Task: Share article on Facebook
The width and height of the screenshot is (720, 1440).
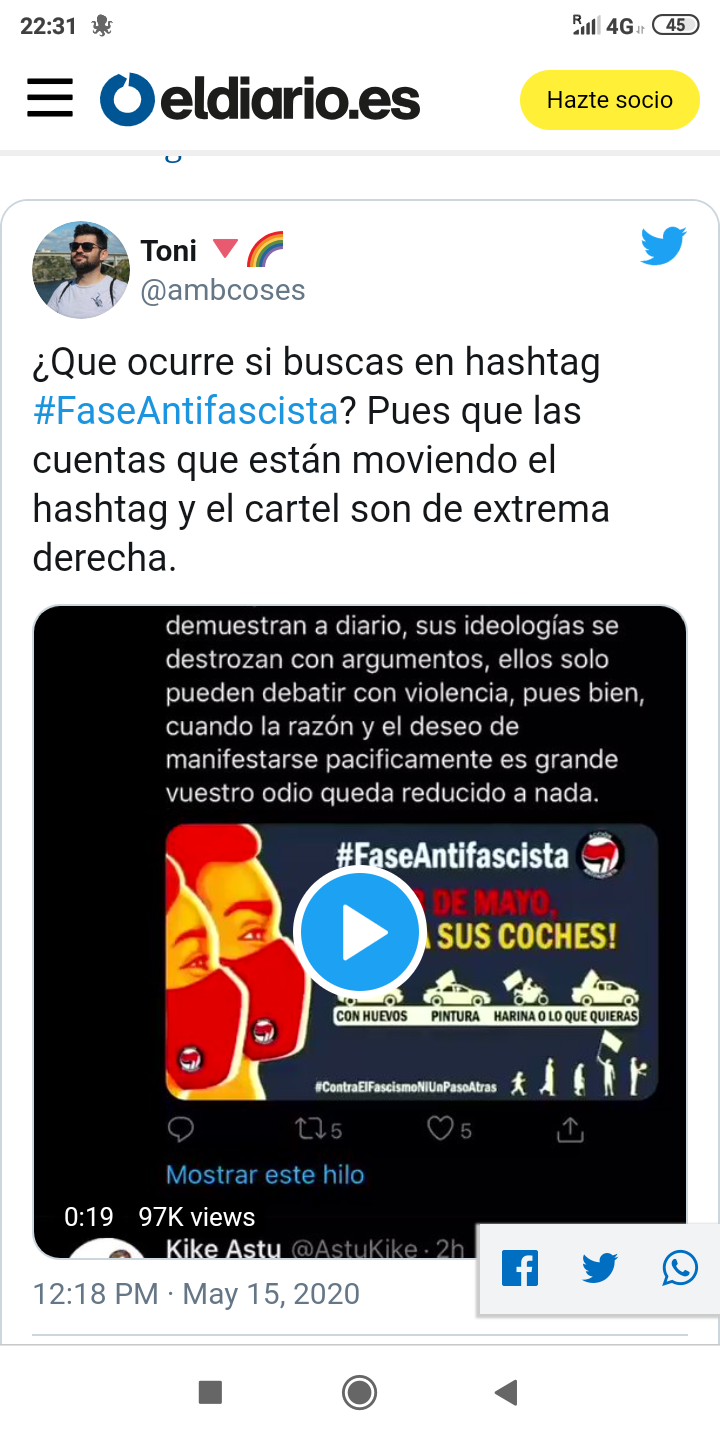Action: coord(520,1269)
